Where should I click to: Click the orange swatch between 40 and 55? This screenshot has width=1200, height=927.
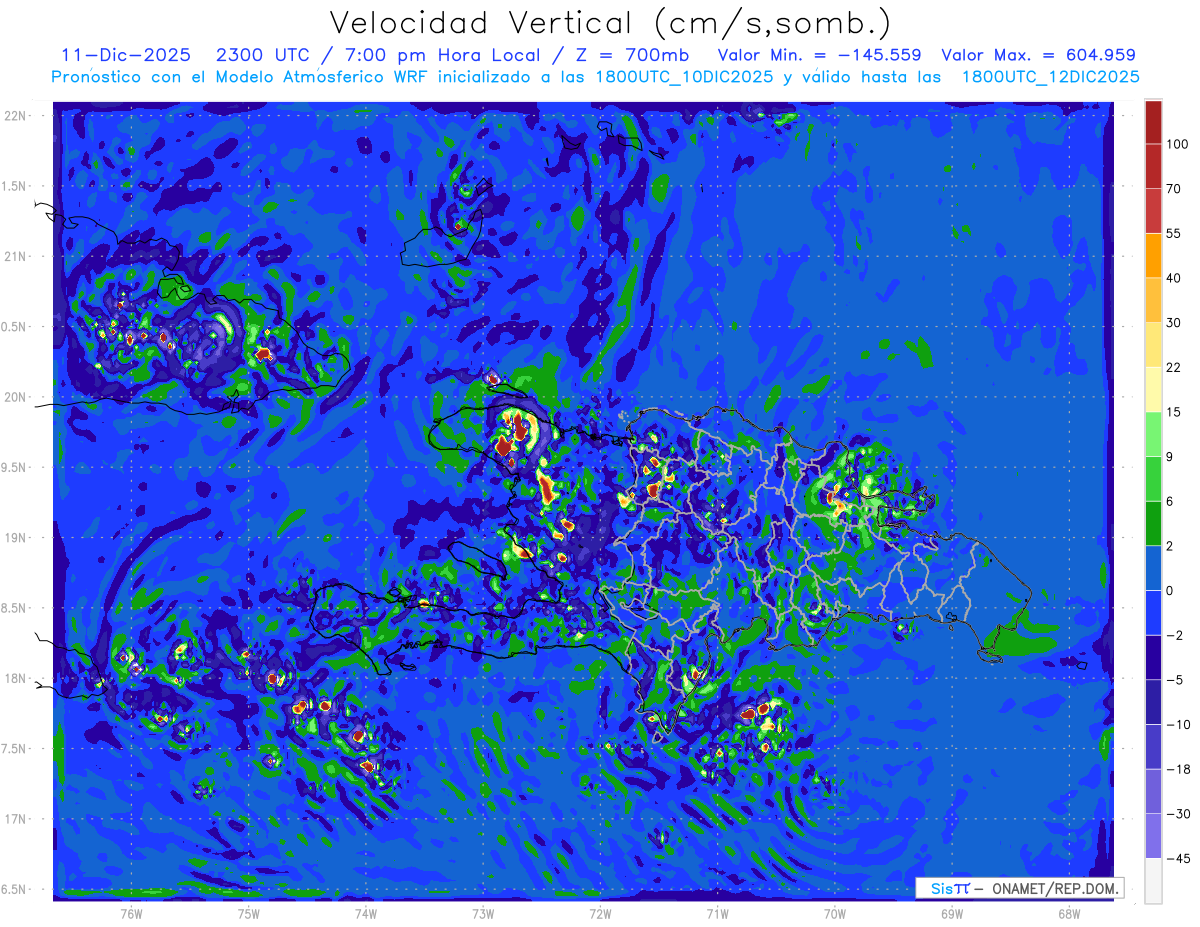coord(1153,255)
